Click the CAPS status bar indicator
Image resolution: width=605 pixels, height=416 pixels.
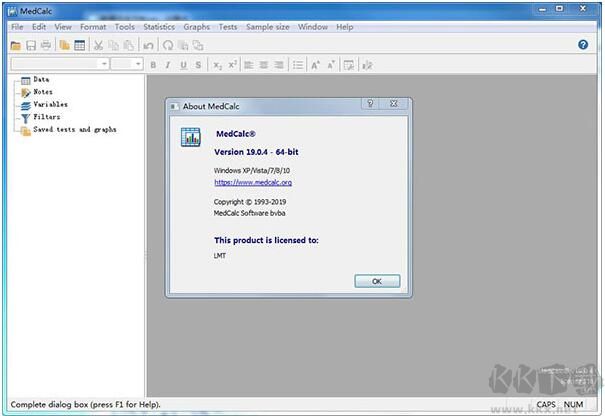click(546, 404)
